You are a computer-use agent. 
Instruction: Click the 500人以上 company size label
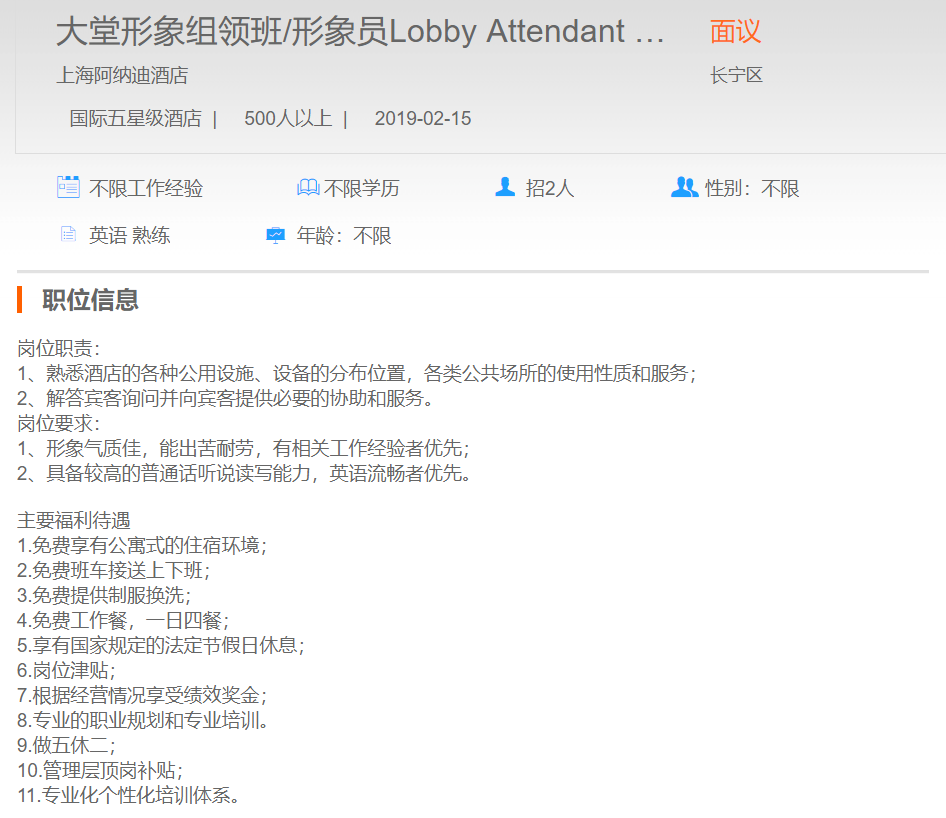click(287, 119)
